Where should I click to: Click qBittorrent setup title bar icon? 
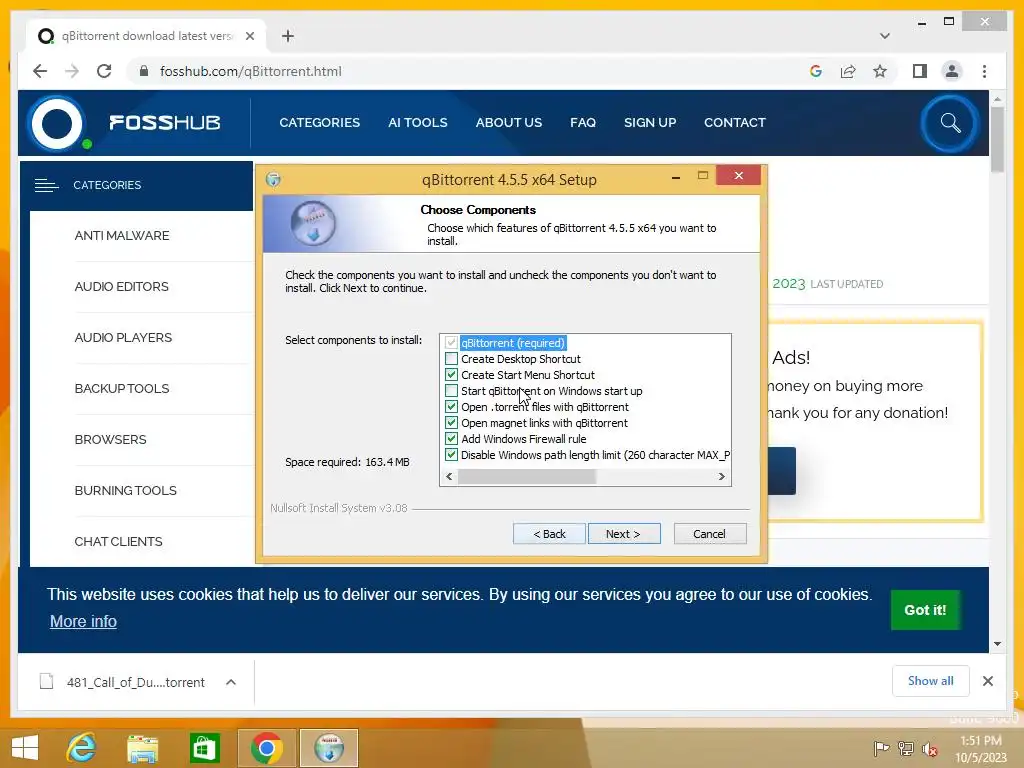click(x=273, y=180)
